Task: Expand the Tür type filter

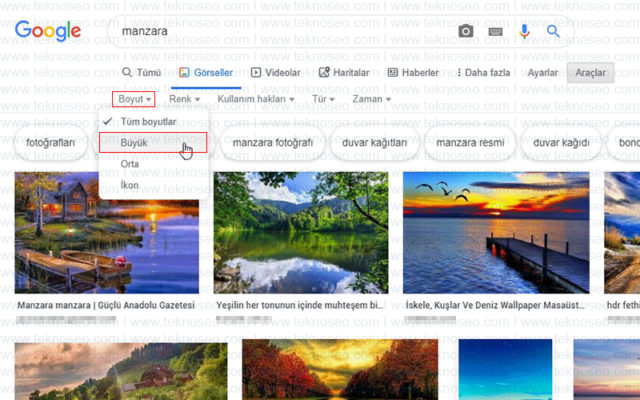Action: coord(323,99)
